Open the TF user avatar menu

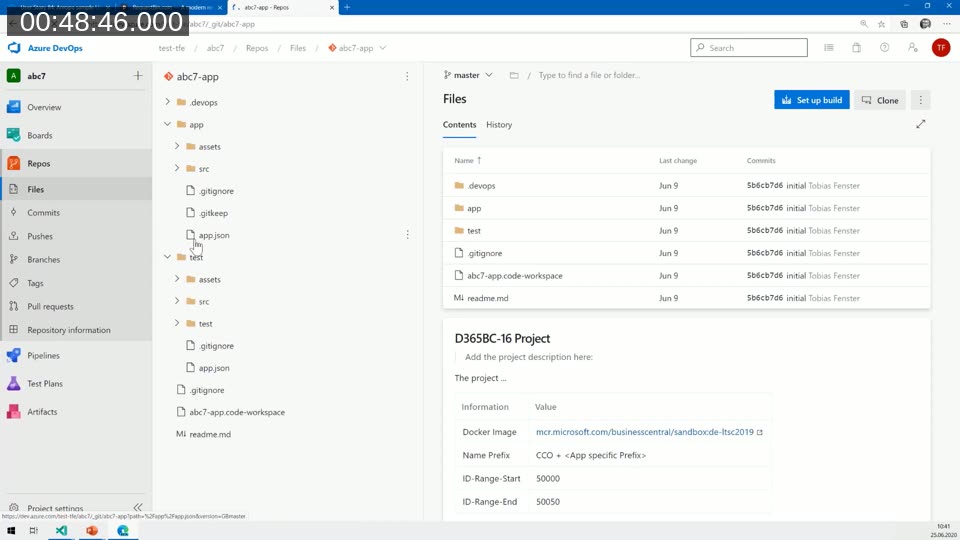coord(941,47)
